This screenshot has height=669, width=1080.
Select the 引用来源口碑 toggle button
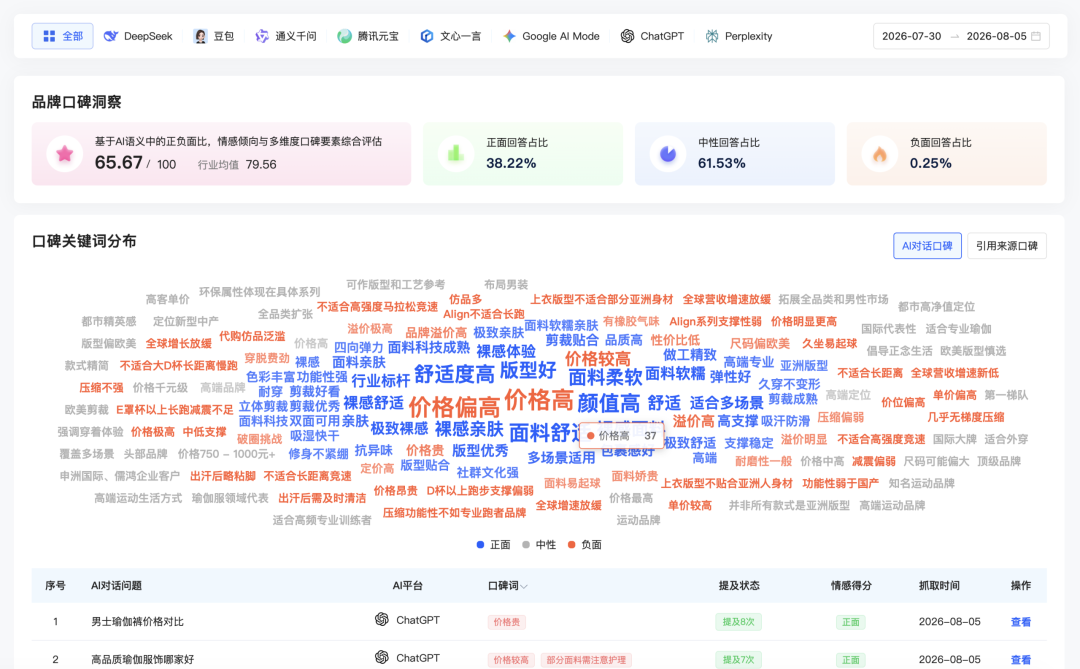point(1006,246)
